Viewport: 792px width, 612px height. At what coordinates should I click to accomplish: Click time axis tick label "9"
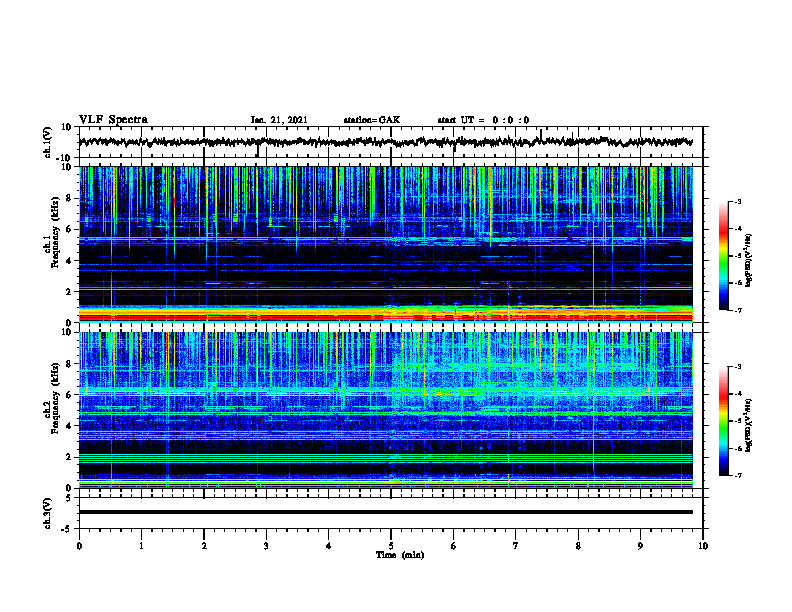(640, 546)
